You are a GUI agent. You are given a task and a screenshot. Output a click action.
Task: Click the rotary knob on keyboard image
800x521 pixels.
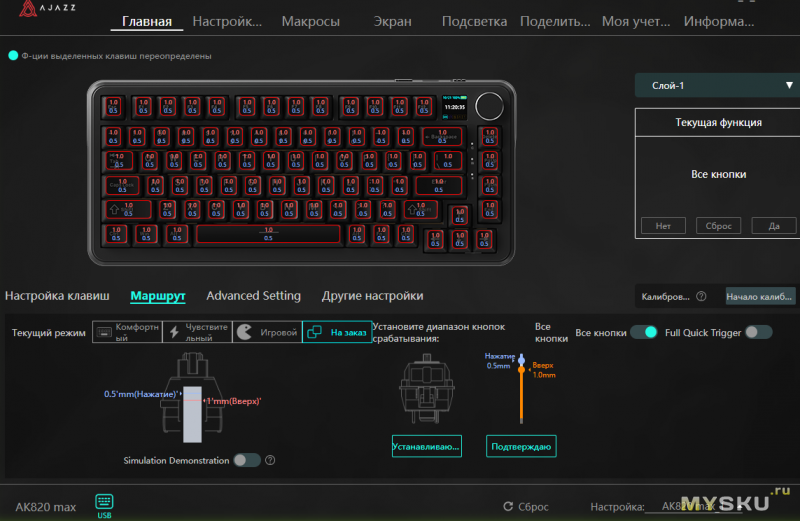[x=489, y=106]
